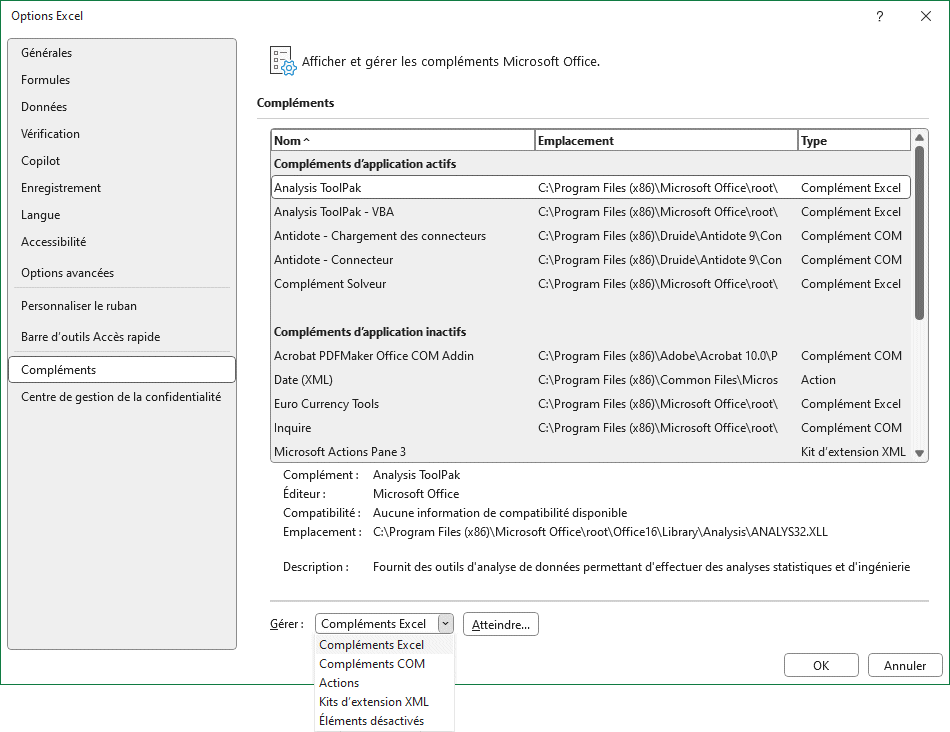Select the Compléments category
This screenshot has height=732, width=950.
pos(122,370)
